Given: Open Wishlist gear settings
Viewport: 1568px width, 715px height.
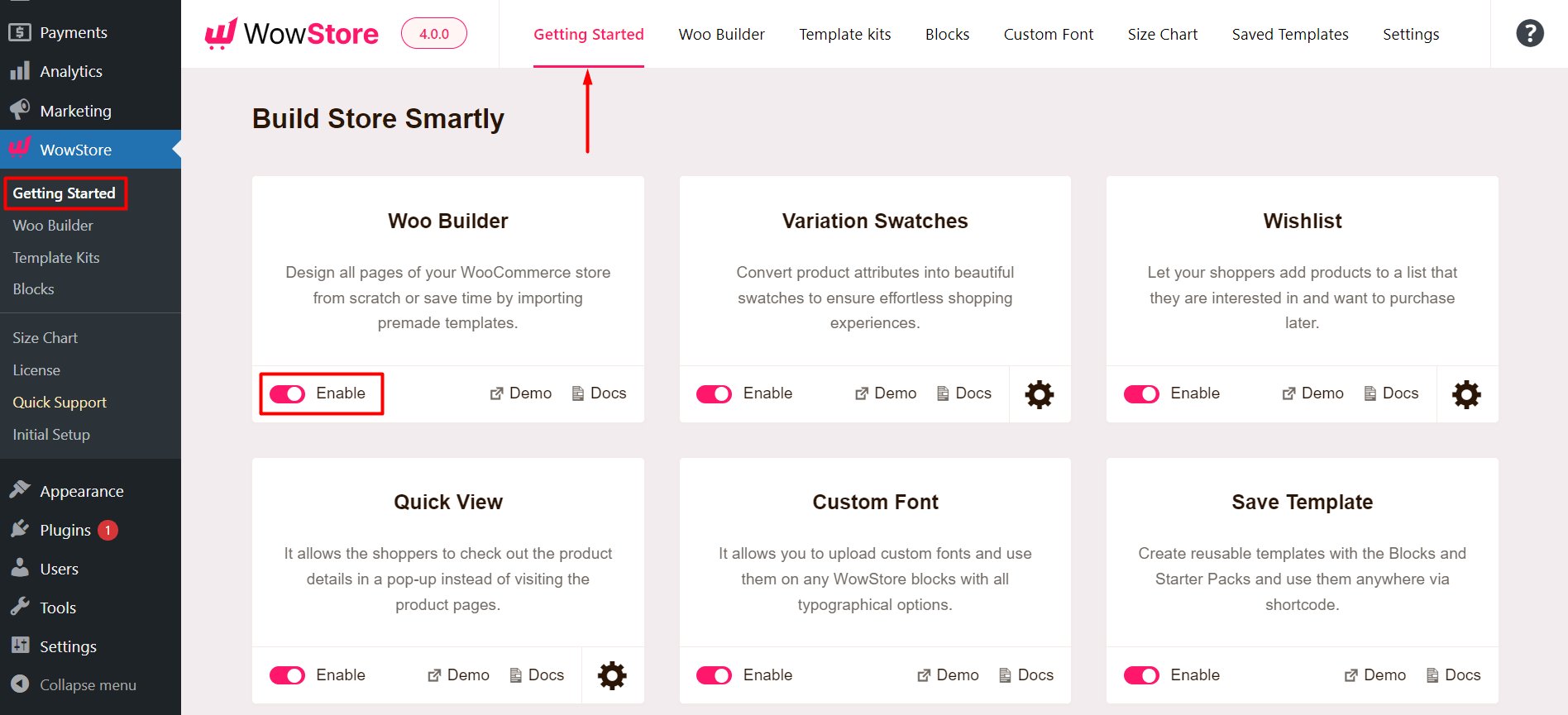Looking at the screenshot, I should pos(1466,394).
